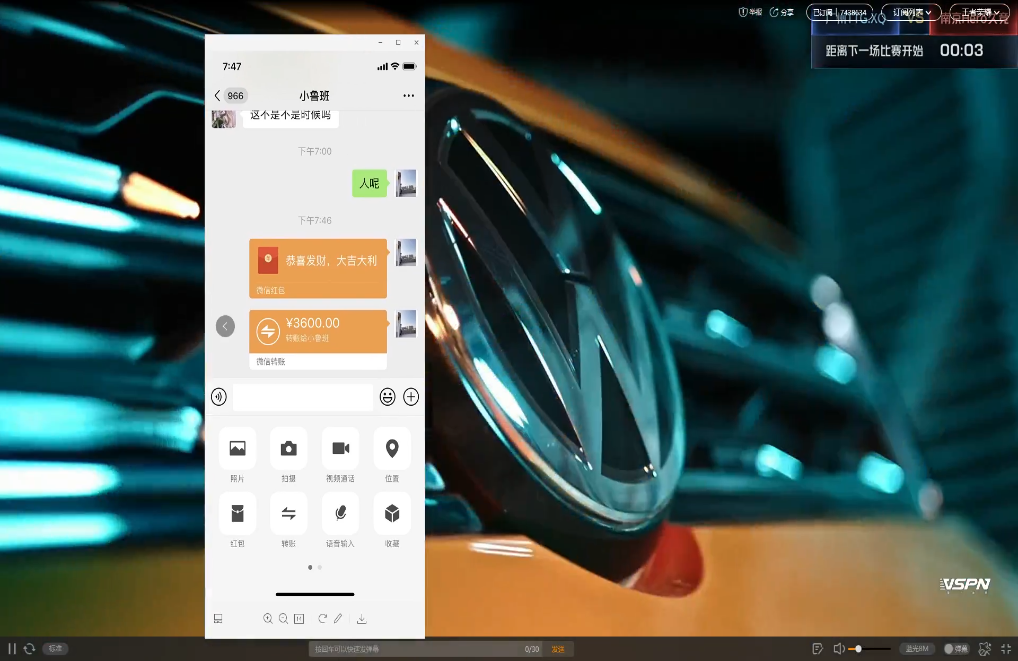Show image at original 1:1 size
Screen dimensions: 1018x661
(299, 619)
